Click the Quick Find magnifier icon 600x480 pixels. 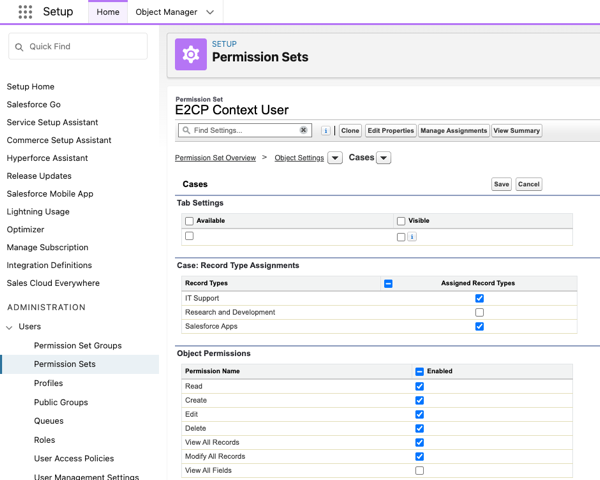coord(19,47)
